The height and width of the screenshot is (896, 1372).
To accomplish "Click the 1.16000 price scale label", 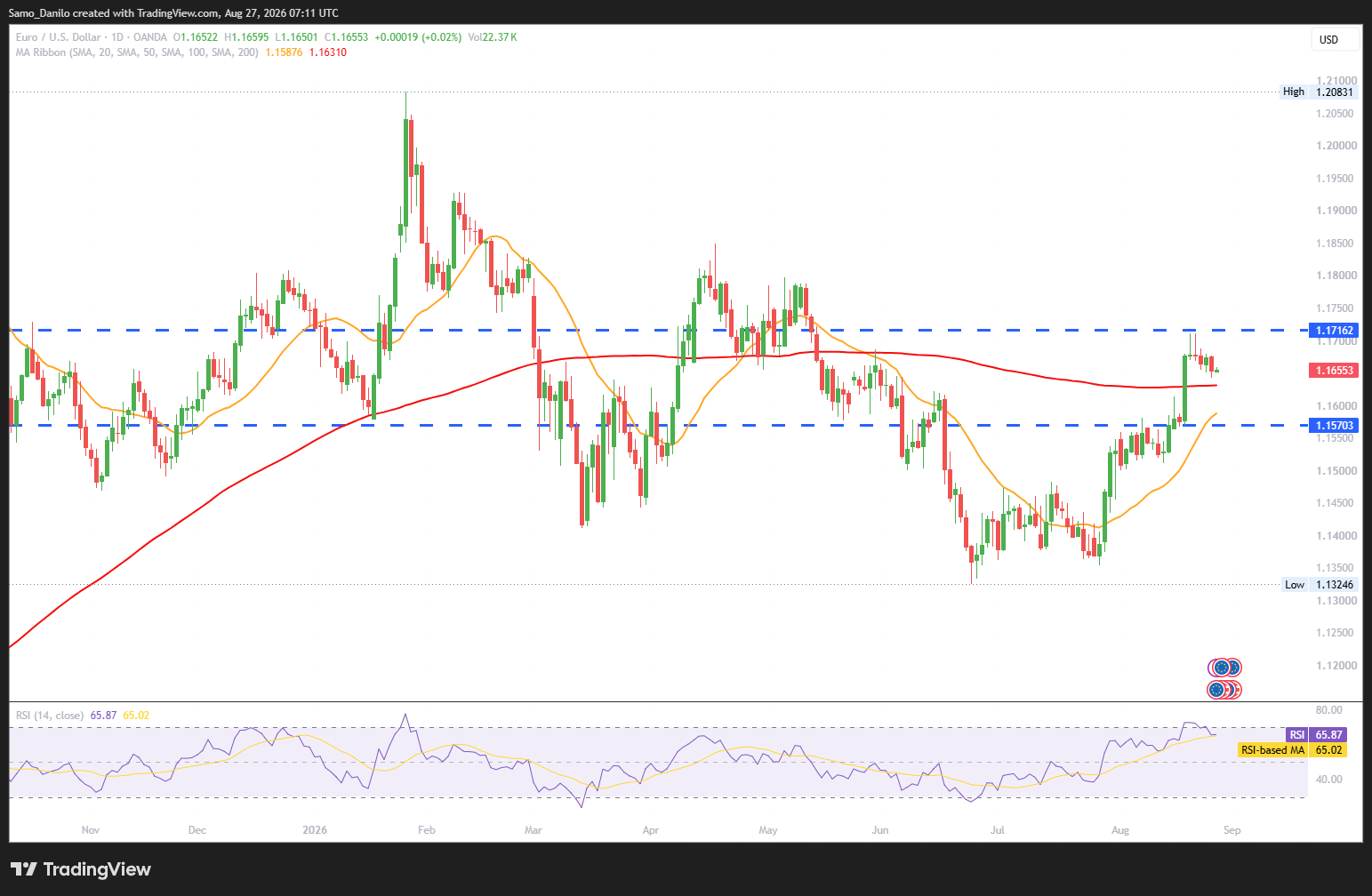I will coord(1336,406).
